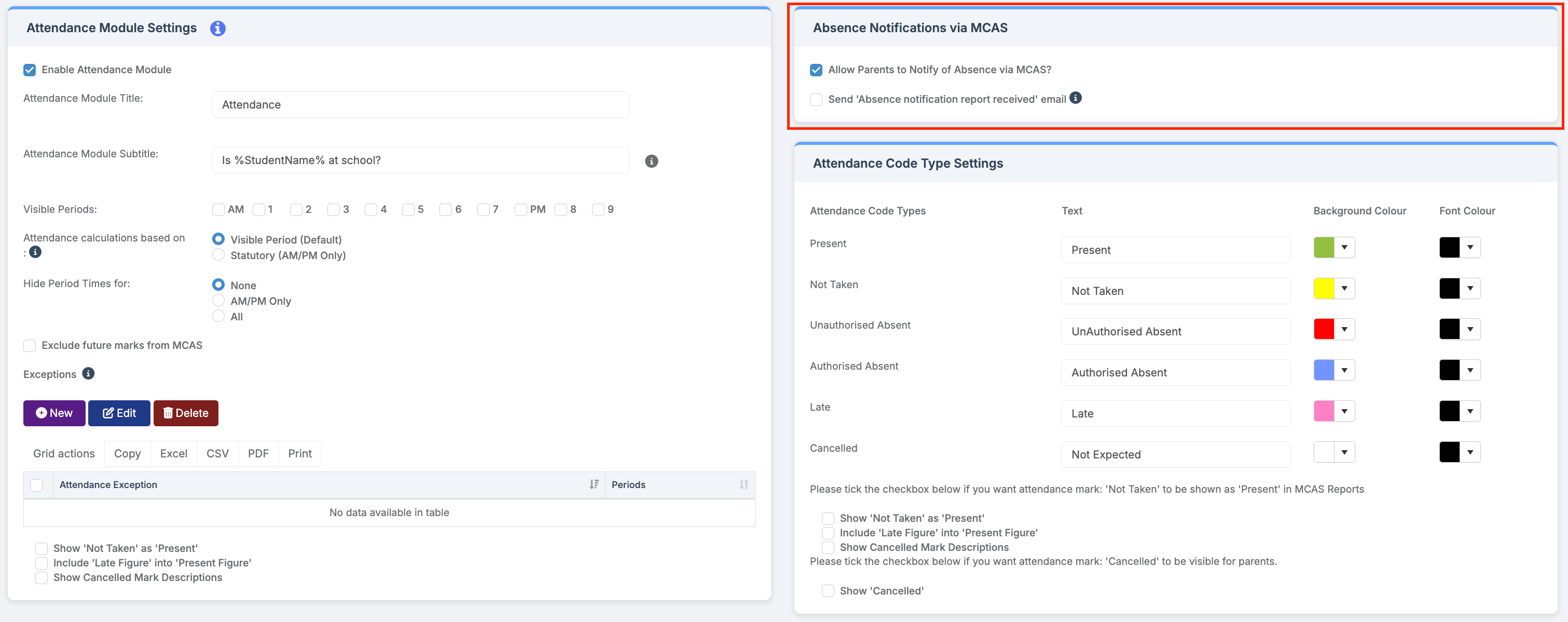
Task: Open Cancelled font colour dropdown
Action: click(1470, 452)
